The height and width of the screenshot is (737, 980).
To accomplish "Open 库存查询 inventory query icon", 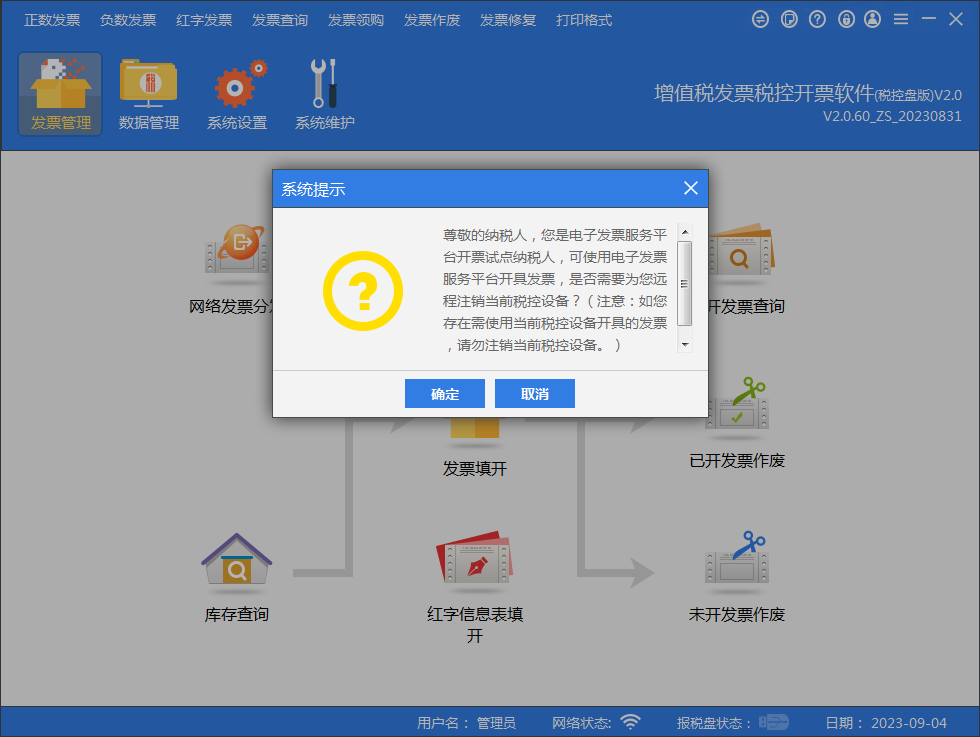I will 236,565.
